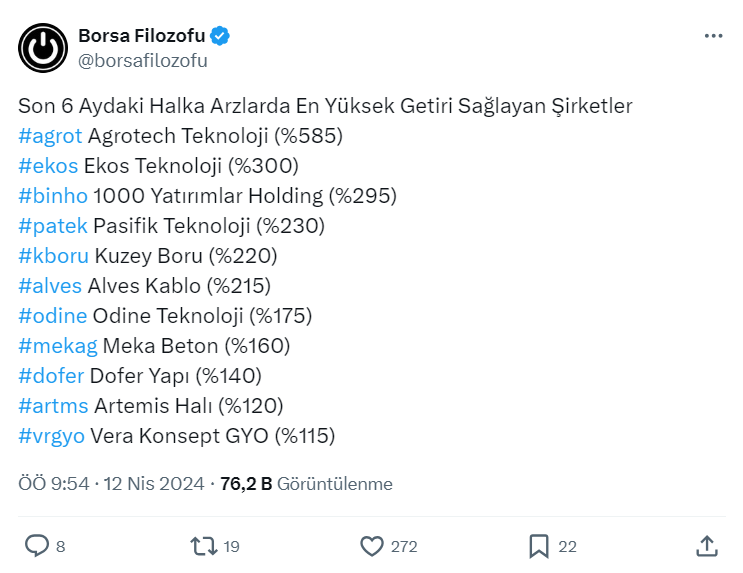
Task: Share the tweet via share icon
Action: [x=706, y=546]
